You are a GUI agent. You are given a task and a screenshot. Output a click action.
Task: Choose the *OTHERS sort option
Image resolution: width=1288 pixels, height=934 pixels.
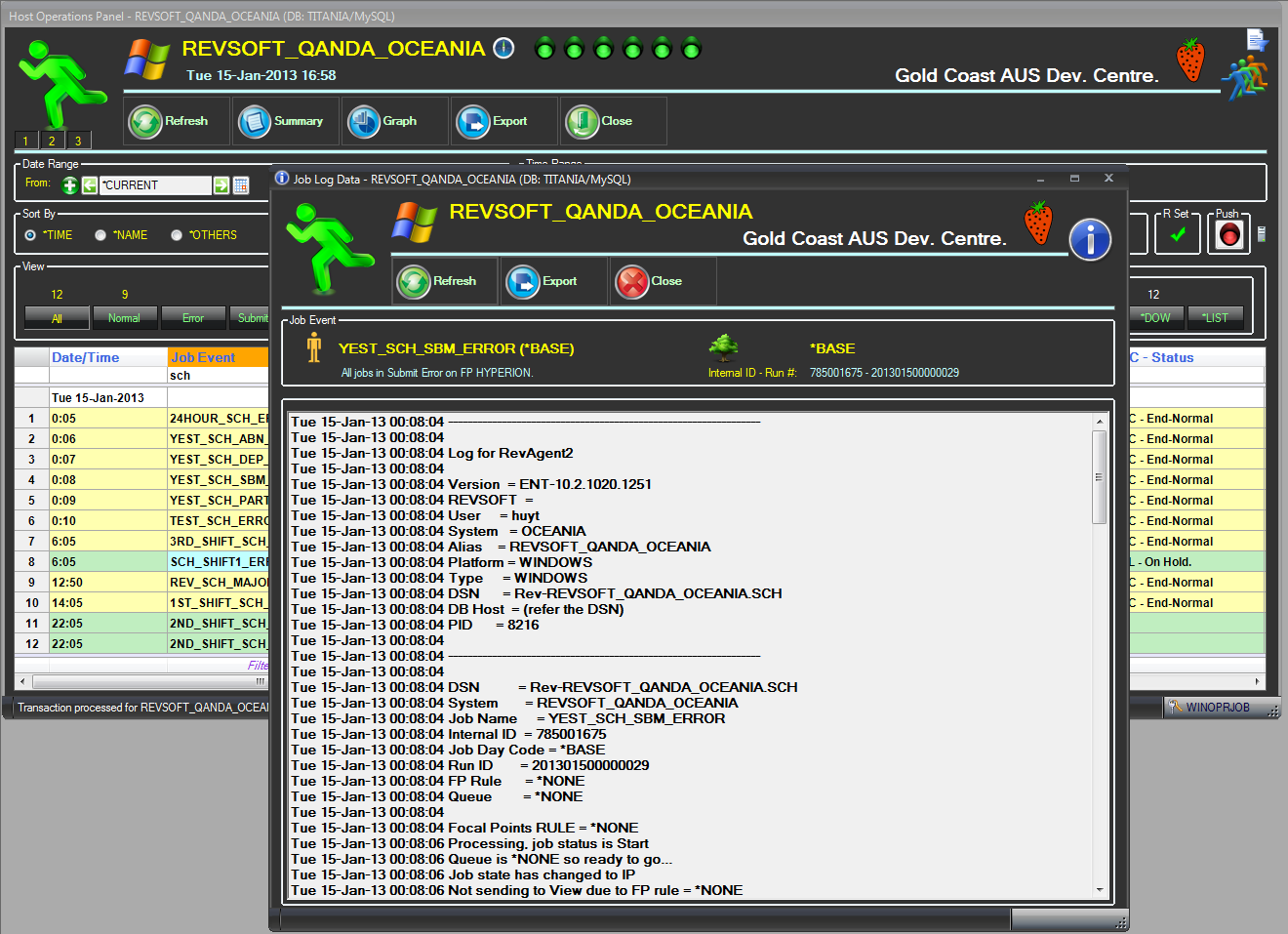[x=177, y=235]
